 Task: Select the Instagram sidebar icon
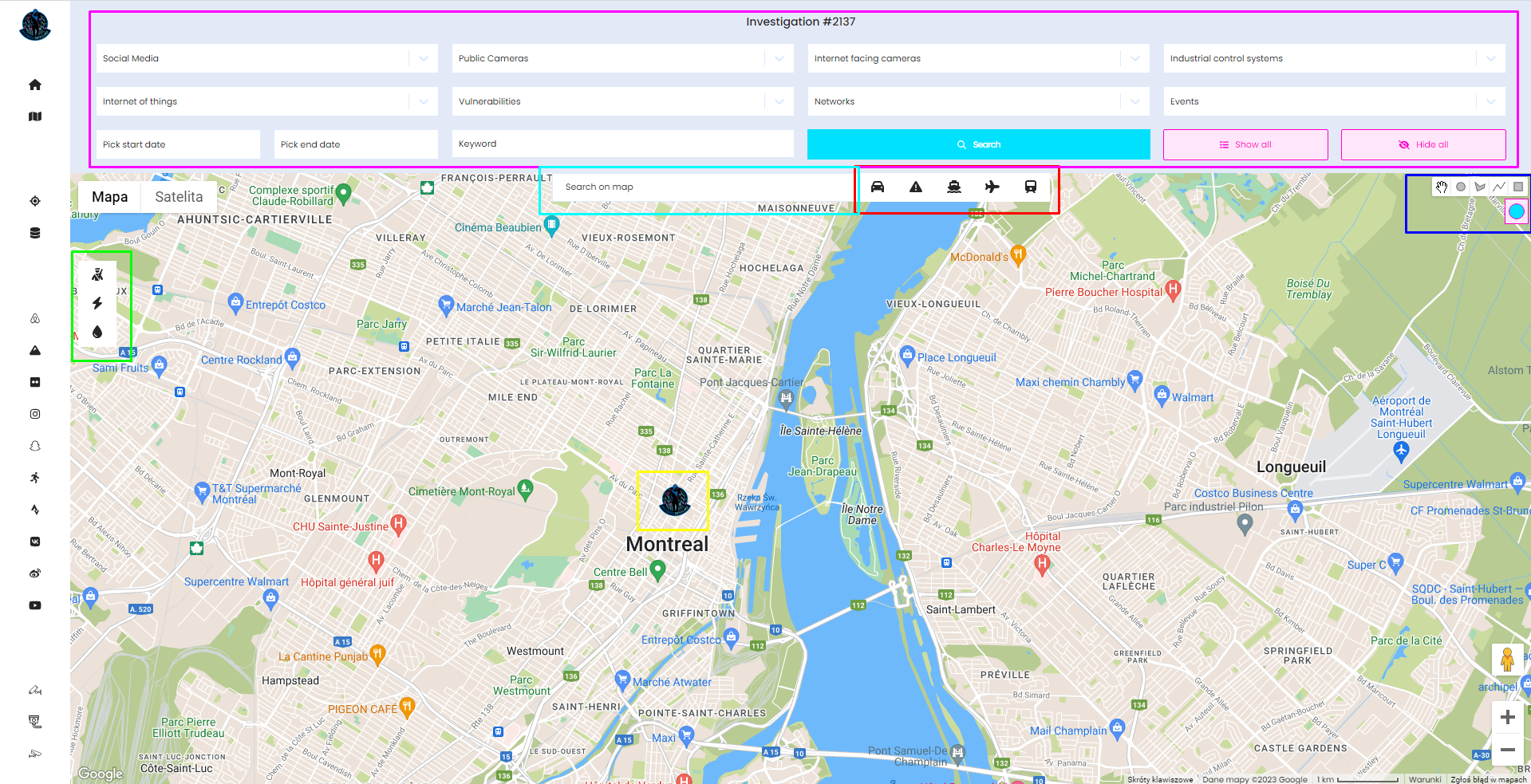coord(35,414)
